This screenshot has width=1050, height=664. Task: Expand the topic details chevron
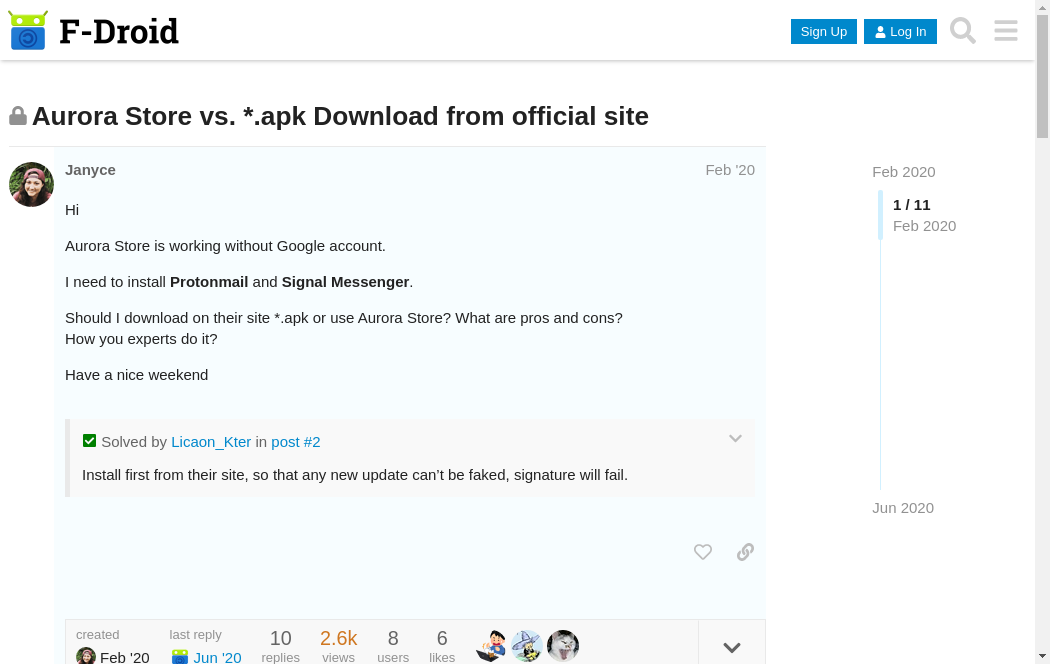[x=732, y=647]
